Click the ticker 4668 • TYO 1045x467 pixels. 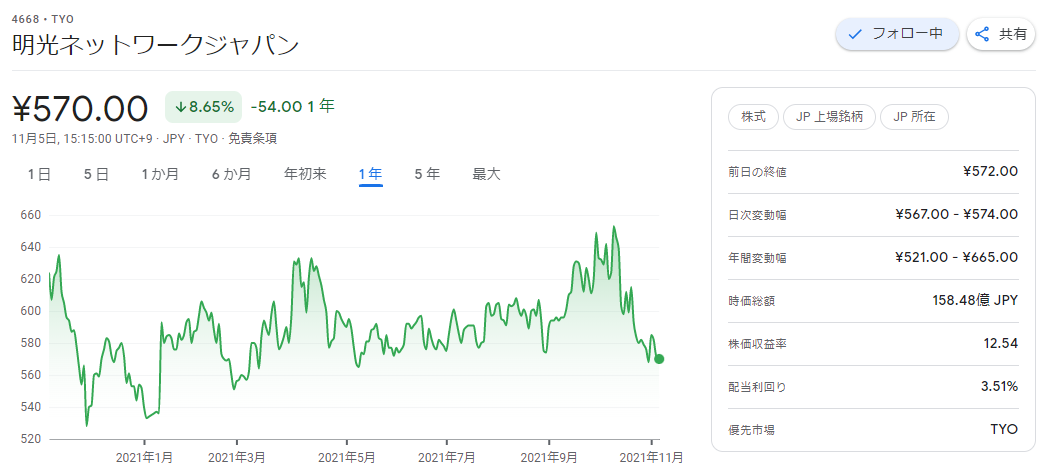point(43,19)
